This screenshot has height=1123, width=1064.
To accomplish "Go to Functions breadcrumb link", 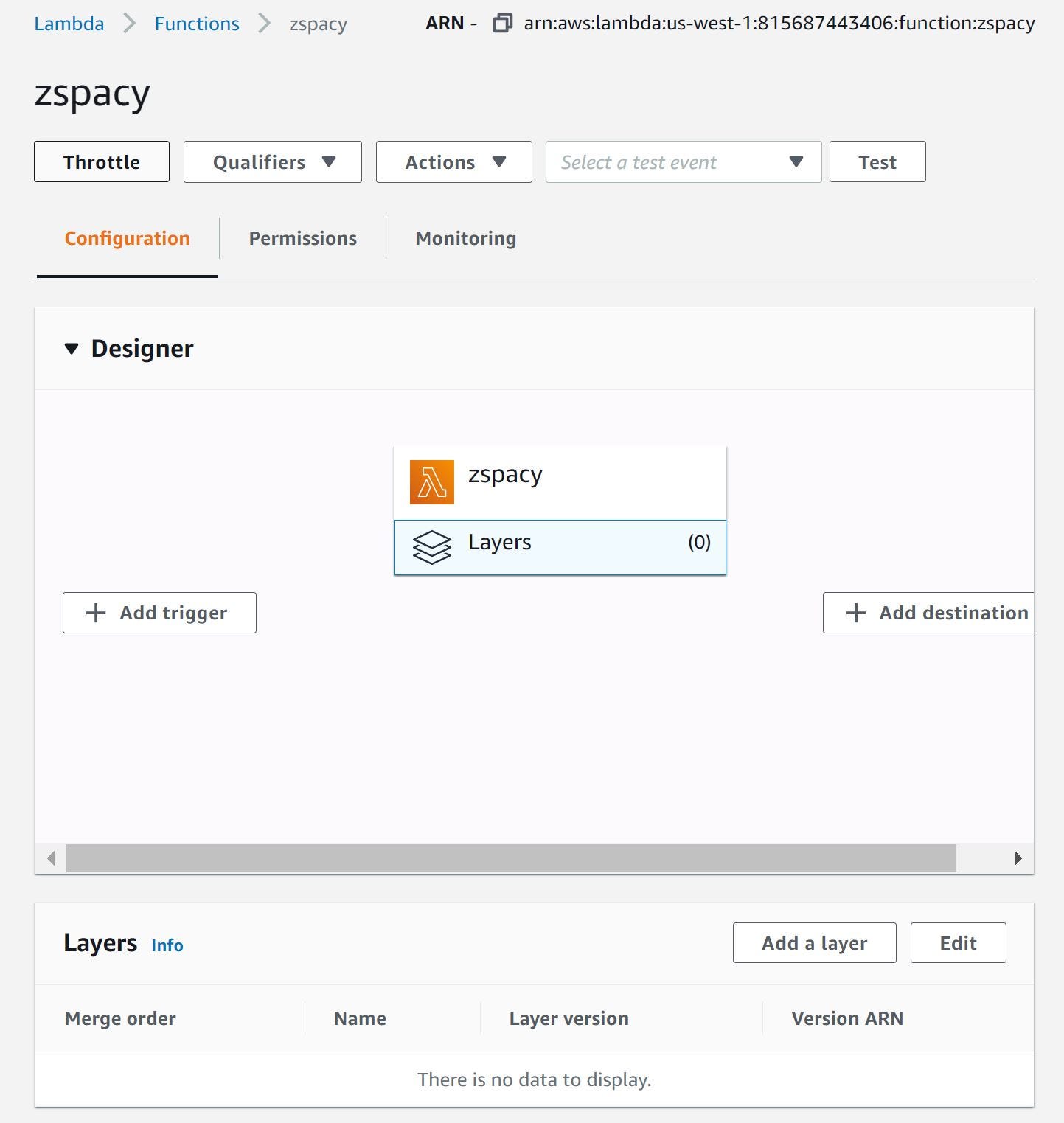I will point(197,24).
